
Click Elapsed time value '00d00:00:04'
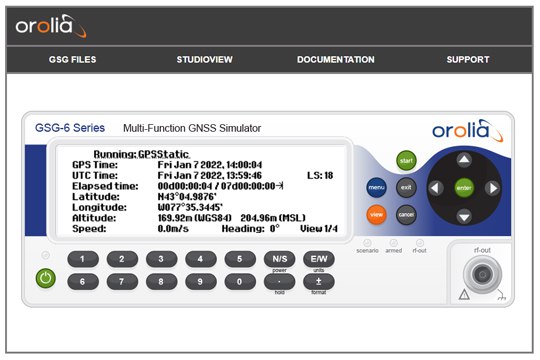click(185, 186)
